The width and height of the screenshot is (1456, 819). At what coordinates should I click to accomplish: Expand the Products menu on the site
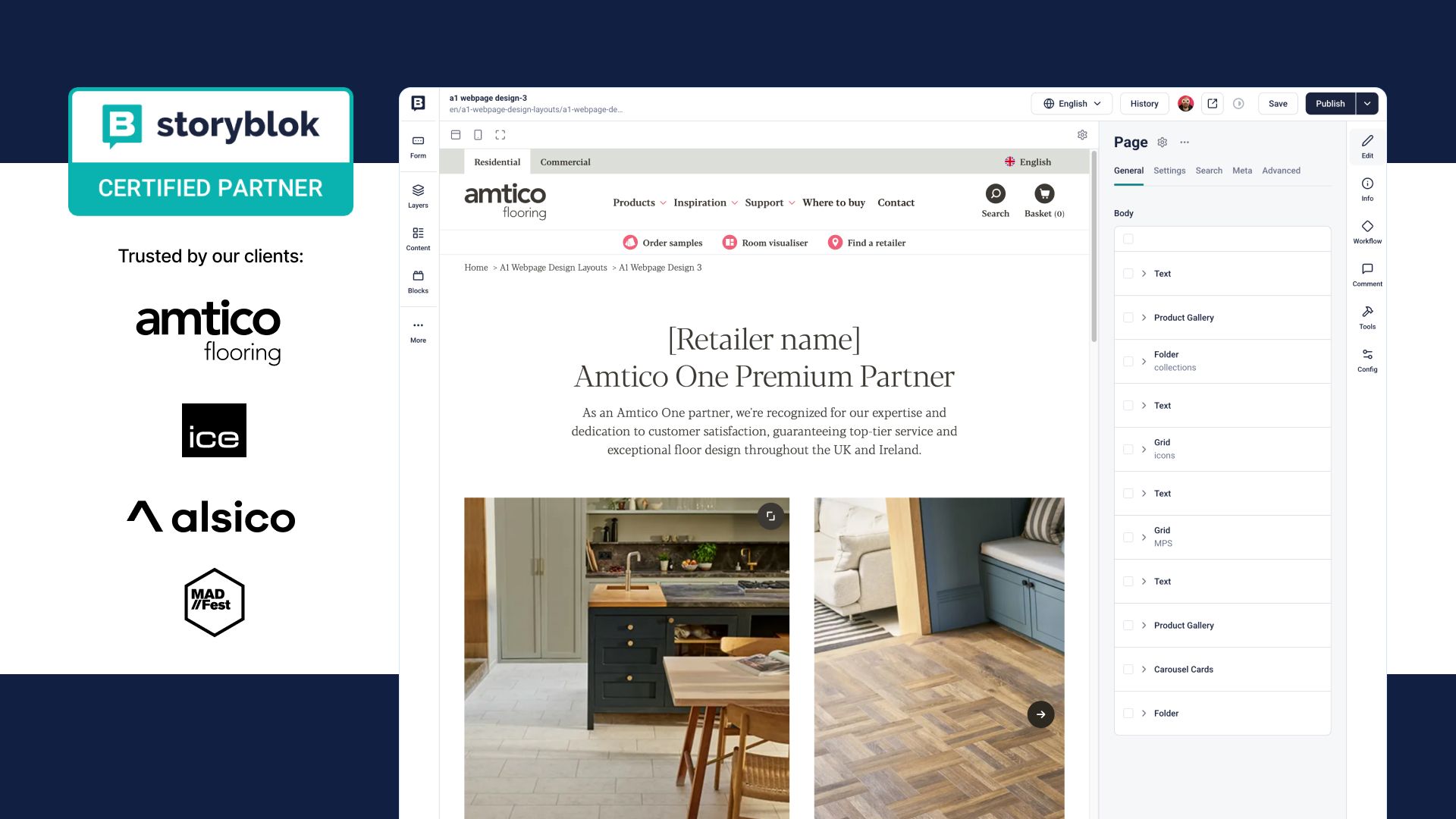click(639, 202)
